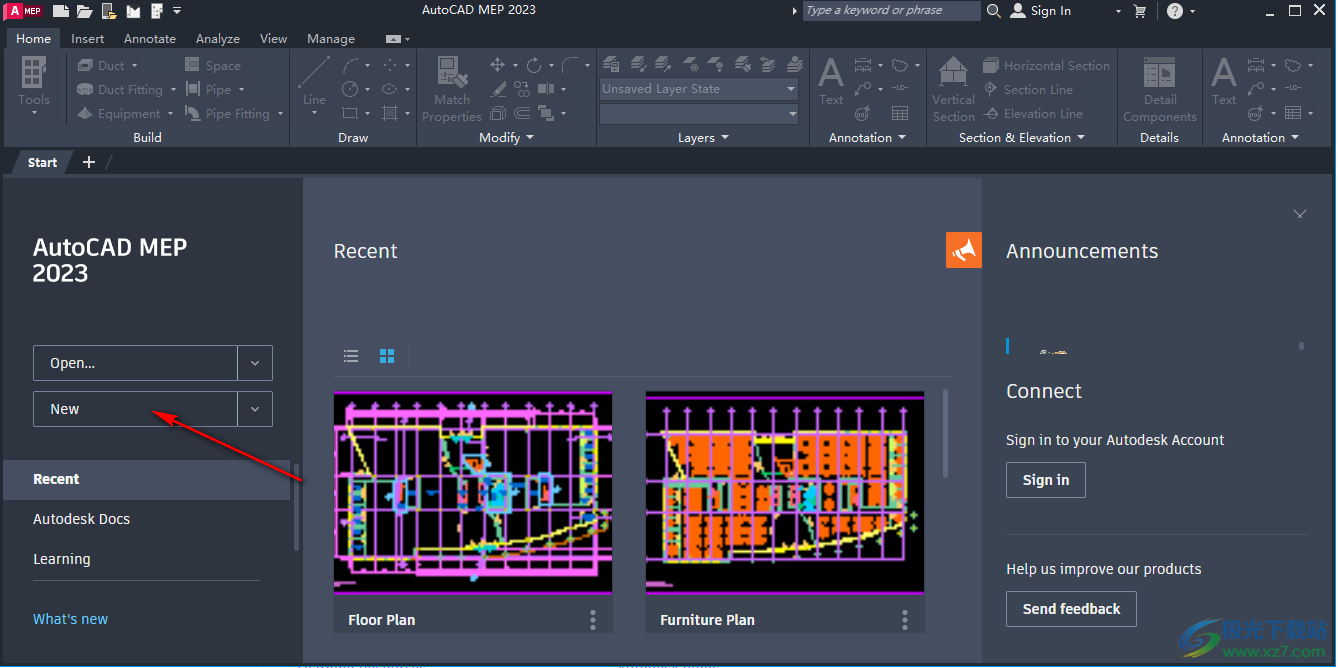This screenshot has height=668, width=1338.
Task: Open the Quick Access toolbar customize dropdown
Action: point(177,11)
